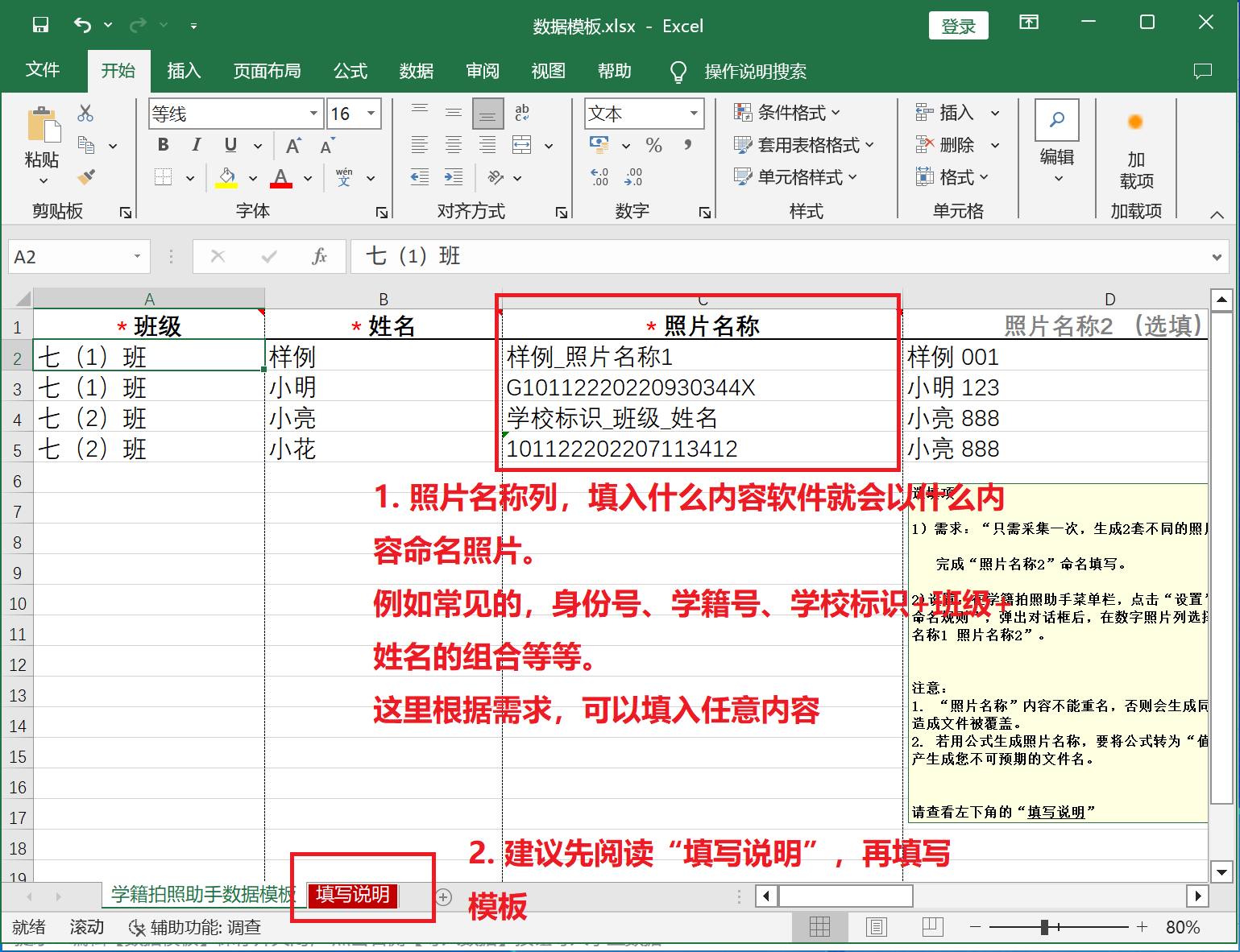Click the Insert Function fx icon
Screen dimensions: 1240x952
pos(319,256)
